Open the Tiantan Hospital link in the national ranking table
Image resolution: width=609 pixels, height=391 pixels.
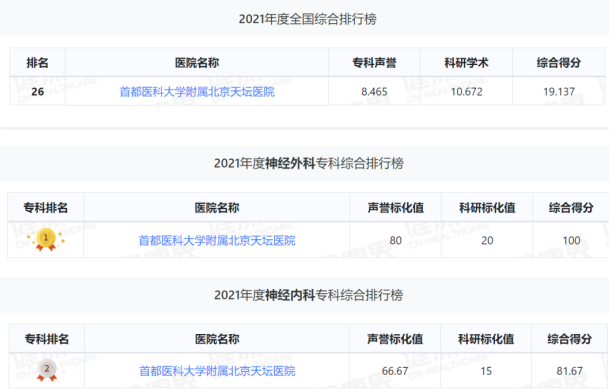point(197,92)
